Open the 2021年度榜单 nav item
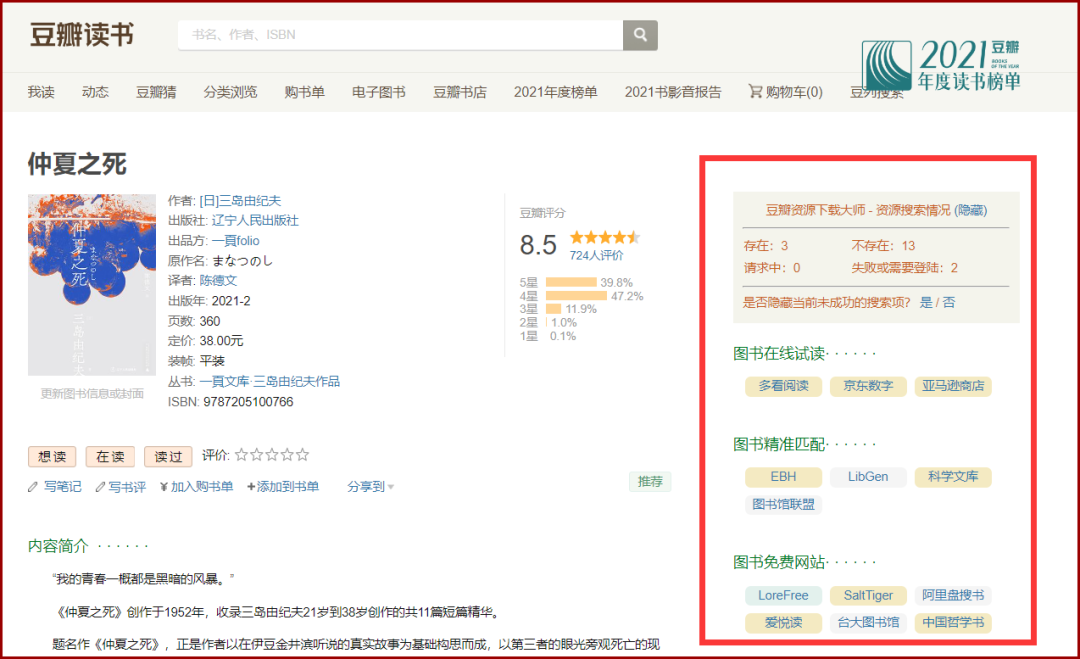1080x659 pixels. click(555, 92)
